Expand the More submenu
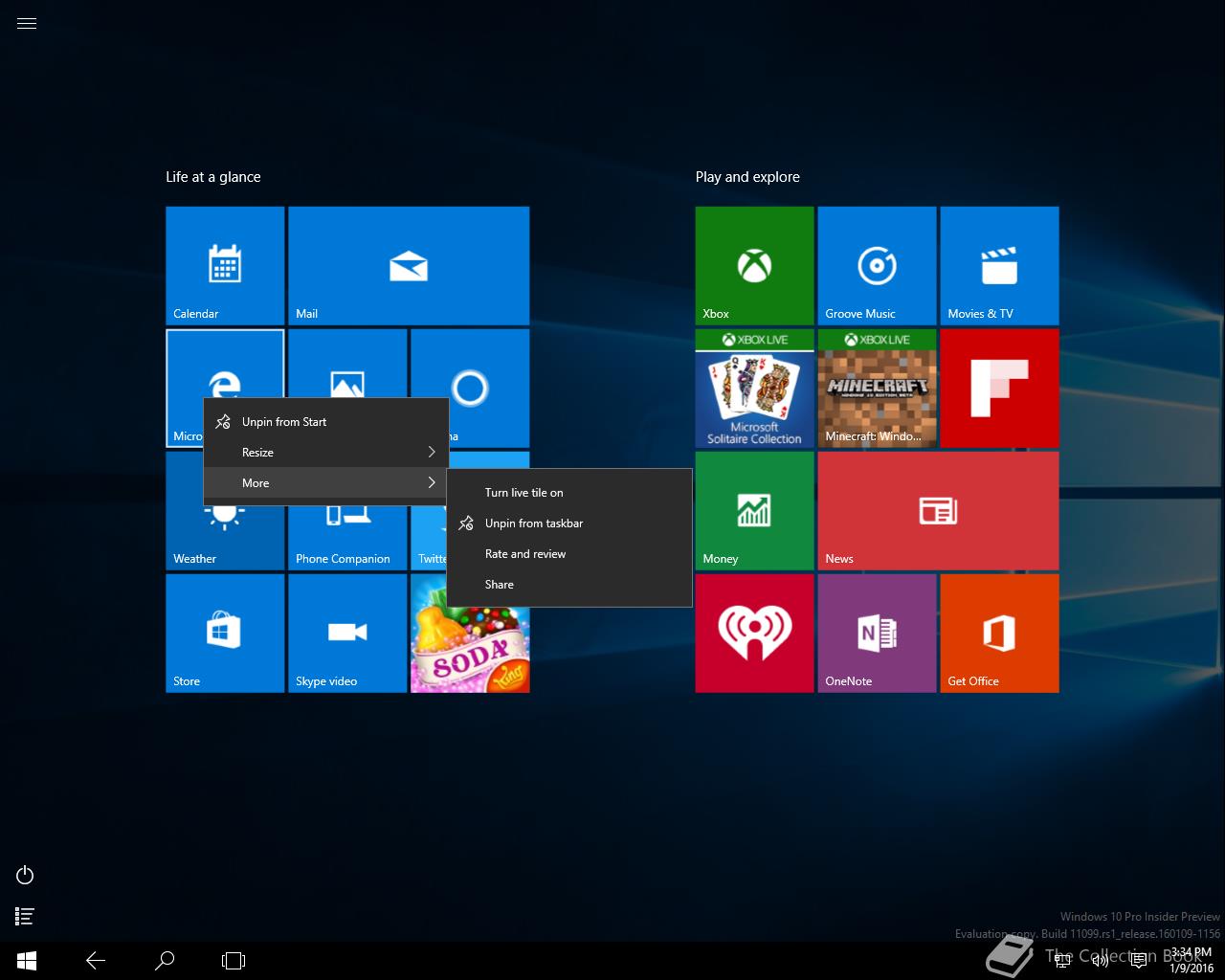 coord(326,483)
